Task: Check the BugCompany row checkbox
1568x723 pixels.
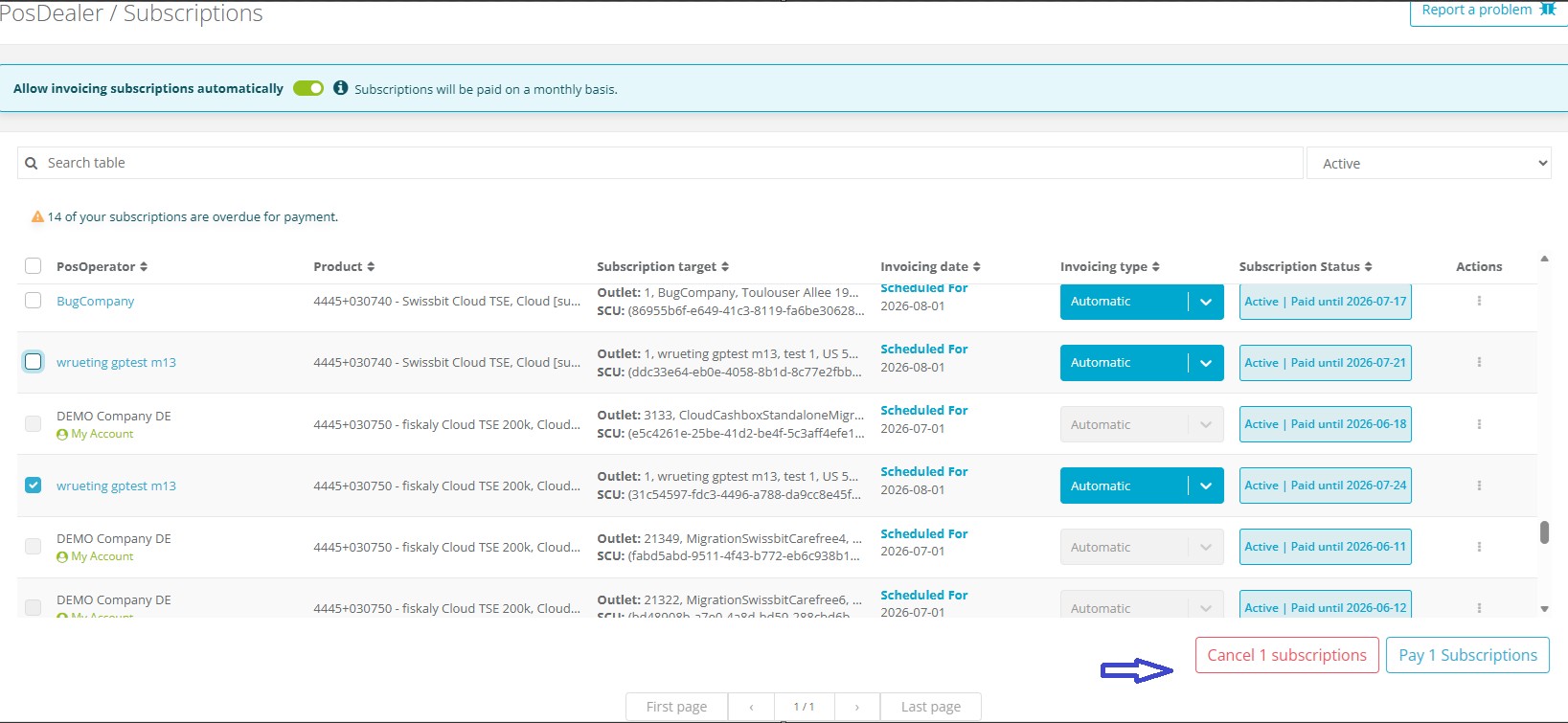Action: (x=33, y=301)
